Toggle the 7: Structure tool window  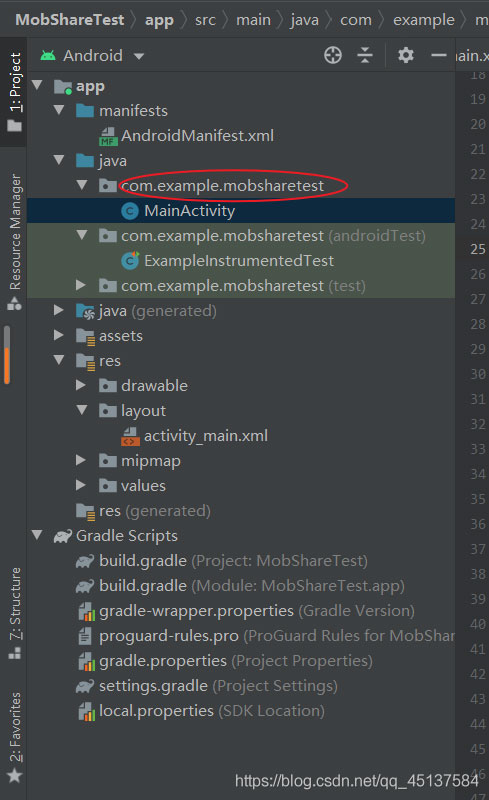click(14, 613)
